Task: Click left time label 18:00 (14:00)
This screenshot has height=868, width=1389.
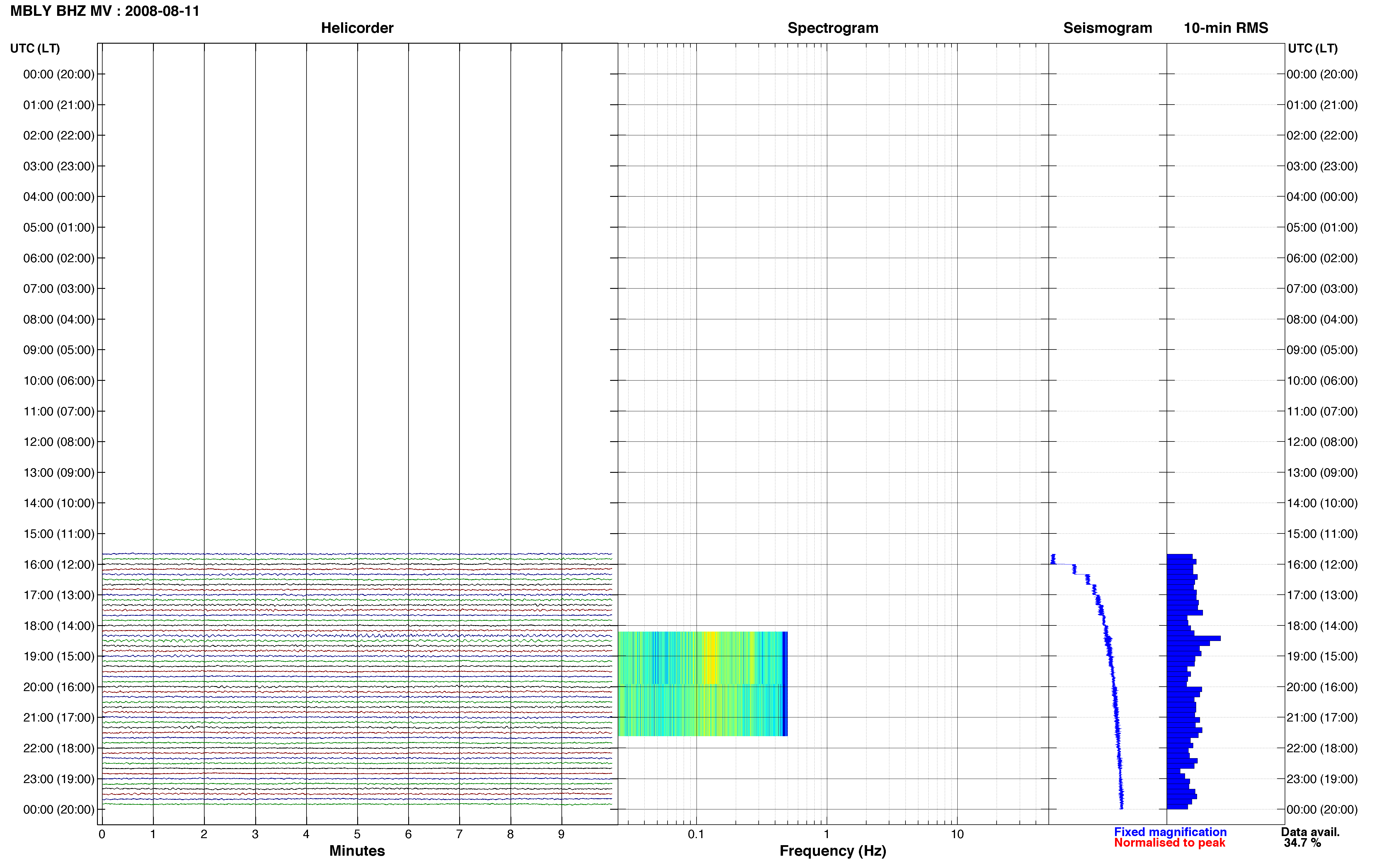Action: tap(59, 626)
